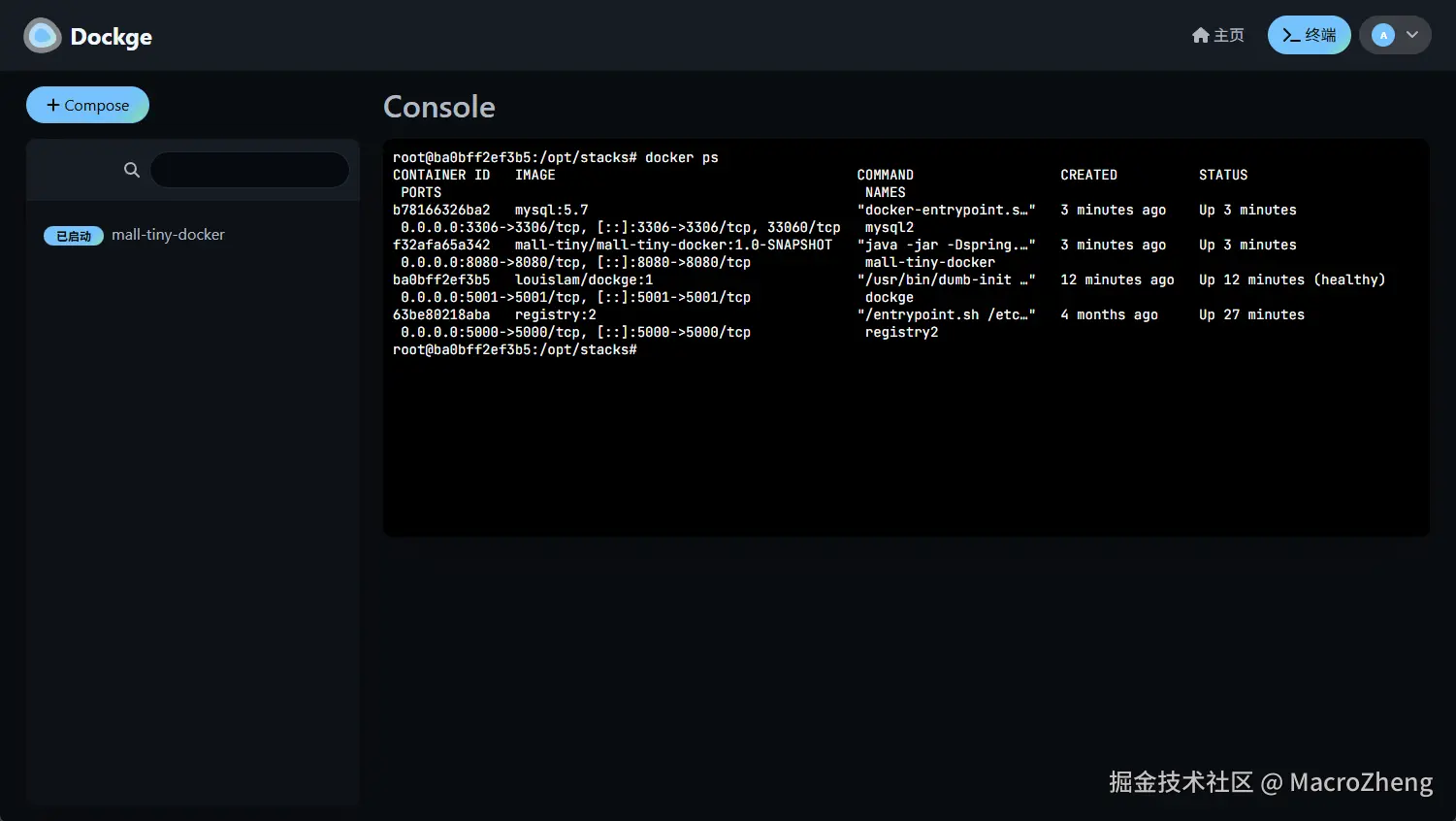Click the 已启动 status badge
This screenshot has width=1456, height=821.
tap(74, 236)
